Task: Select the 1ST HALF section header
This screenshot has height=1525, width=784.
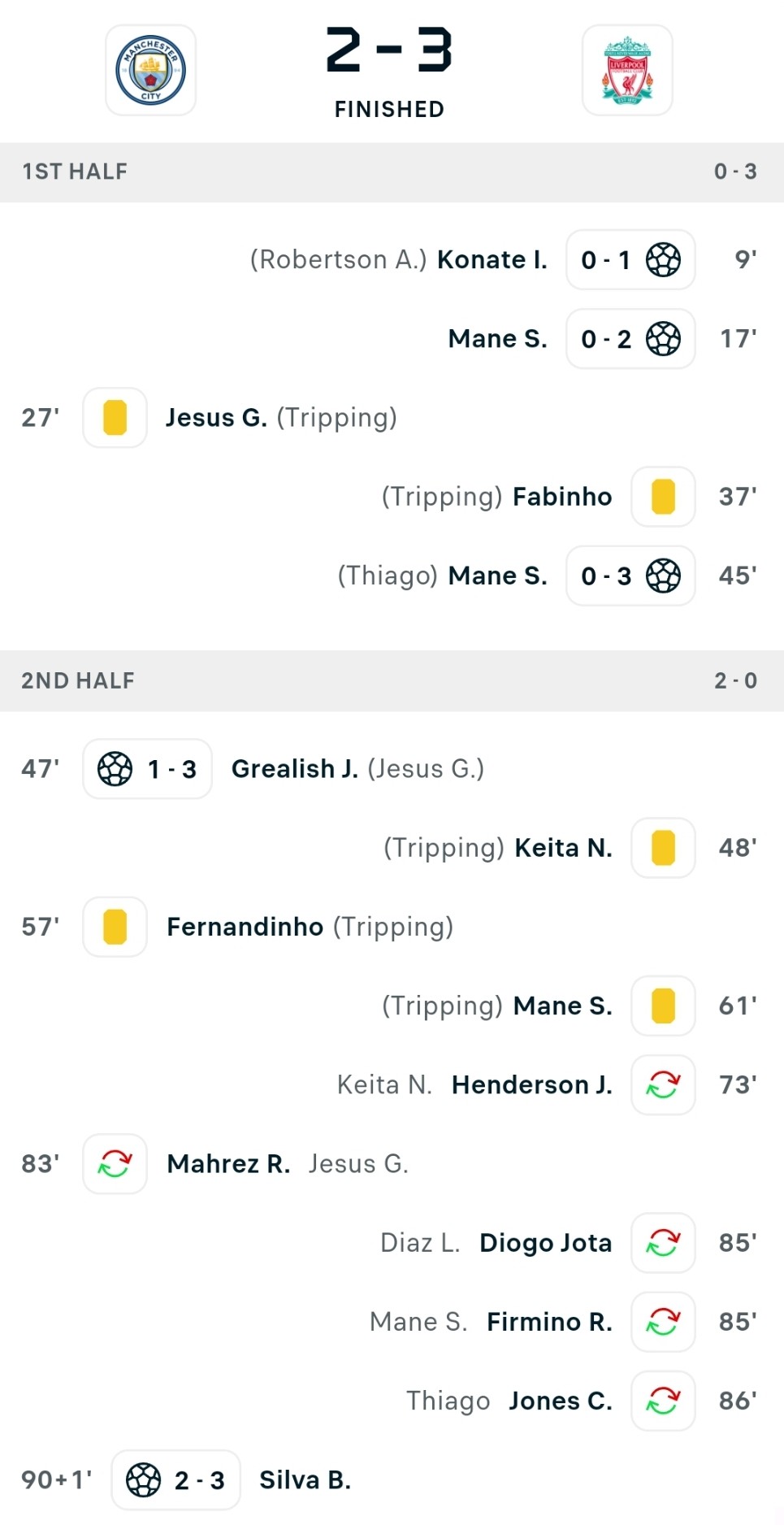Action: click(x=392, y=172)
